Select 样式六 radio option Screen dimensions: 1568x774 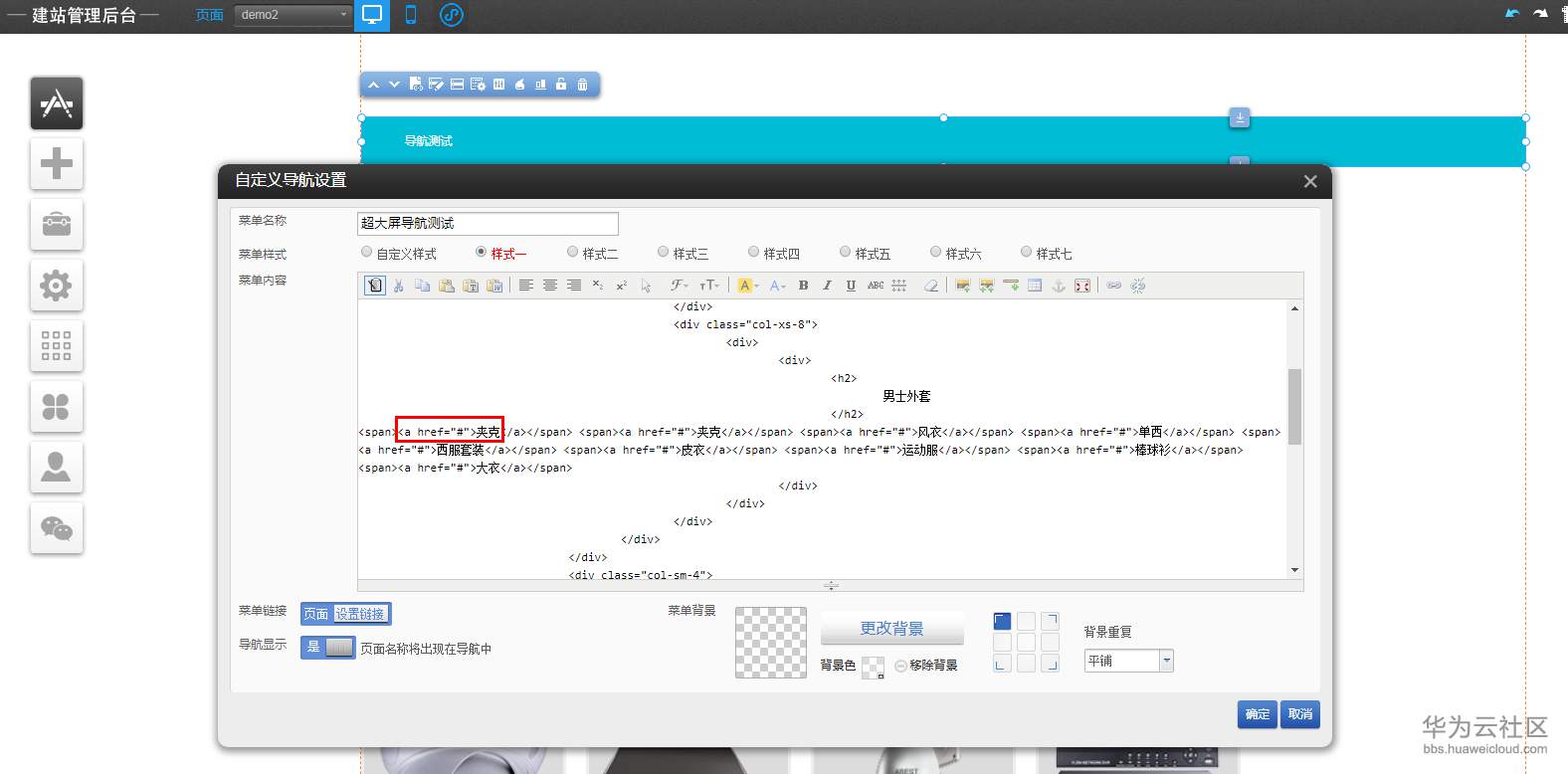point(935,253)
